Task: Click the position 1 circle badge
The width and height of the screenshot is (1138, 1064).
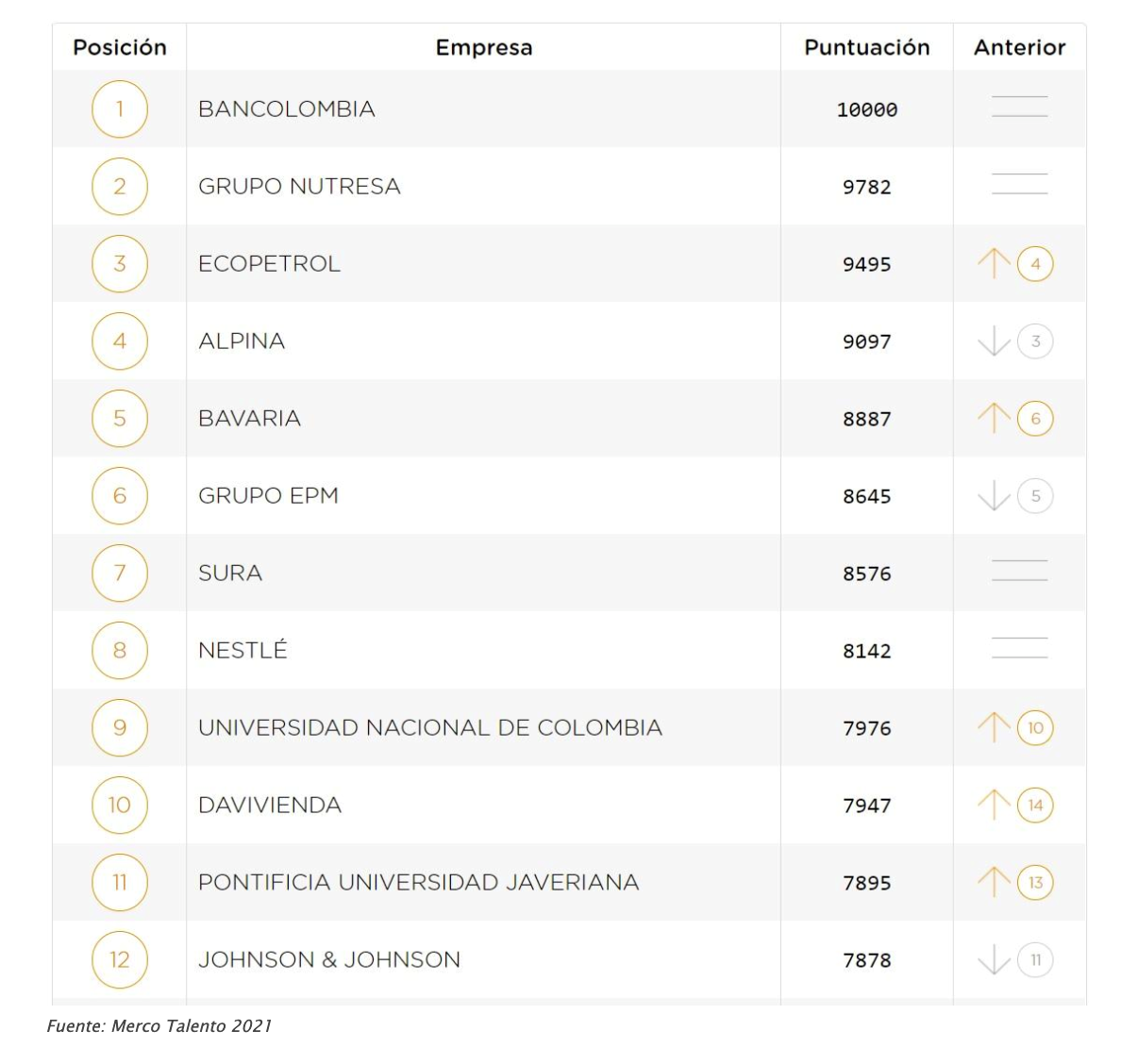Action: (120, 108)
